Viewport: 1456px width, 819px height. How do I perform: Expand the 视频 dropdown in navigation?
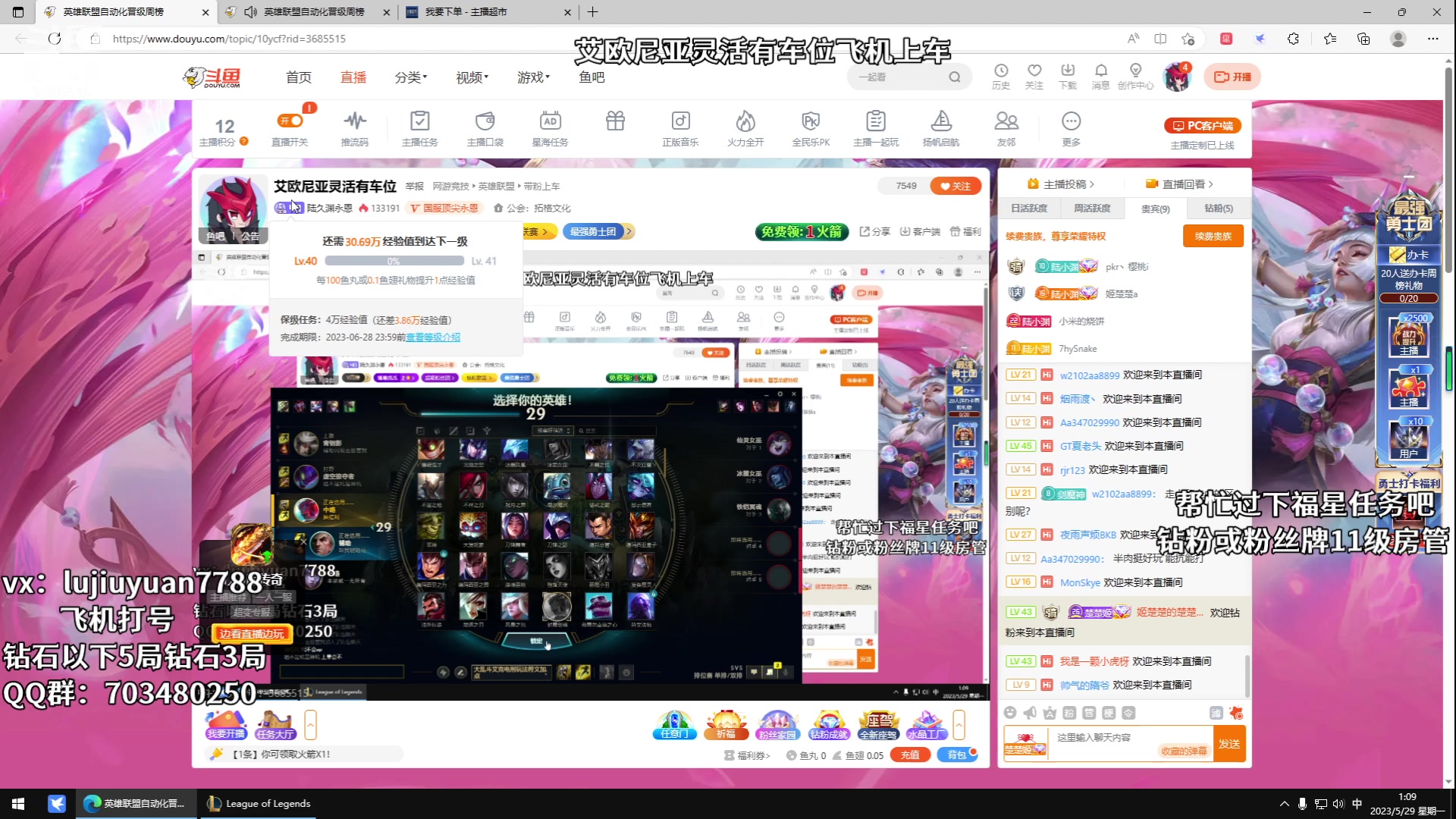[472, 77]
